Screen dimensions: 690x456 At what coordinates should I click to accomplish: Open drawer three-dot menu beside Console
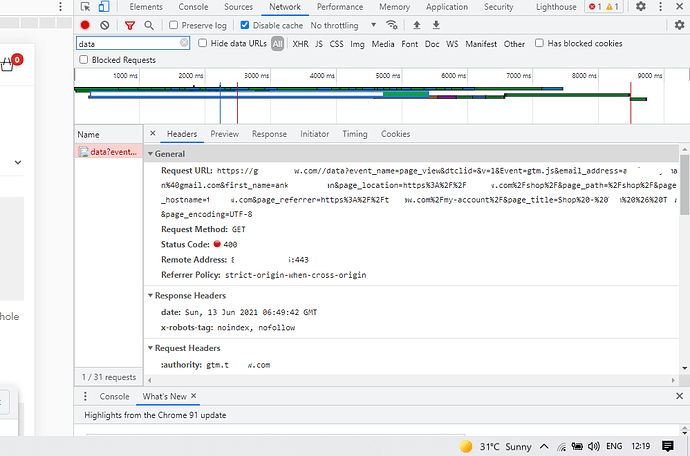pyautogui.click(x=85, y=396)
